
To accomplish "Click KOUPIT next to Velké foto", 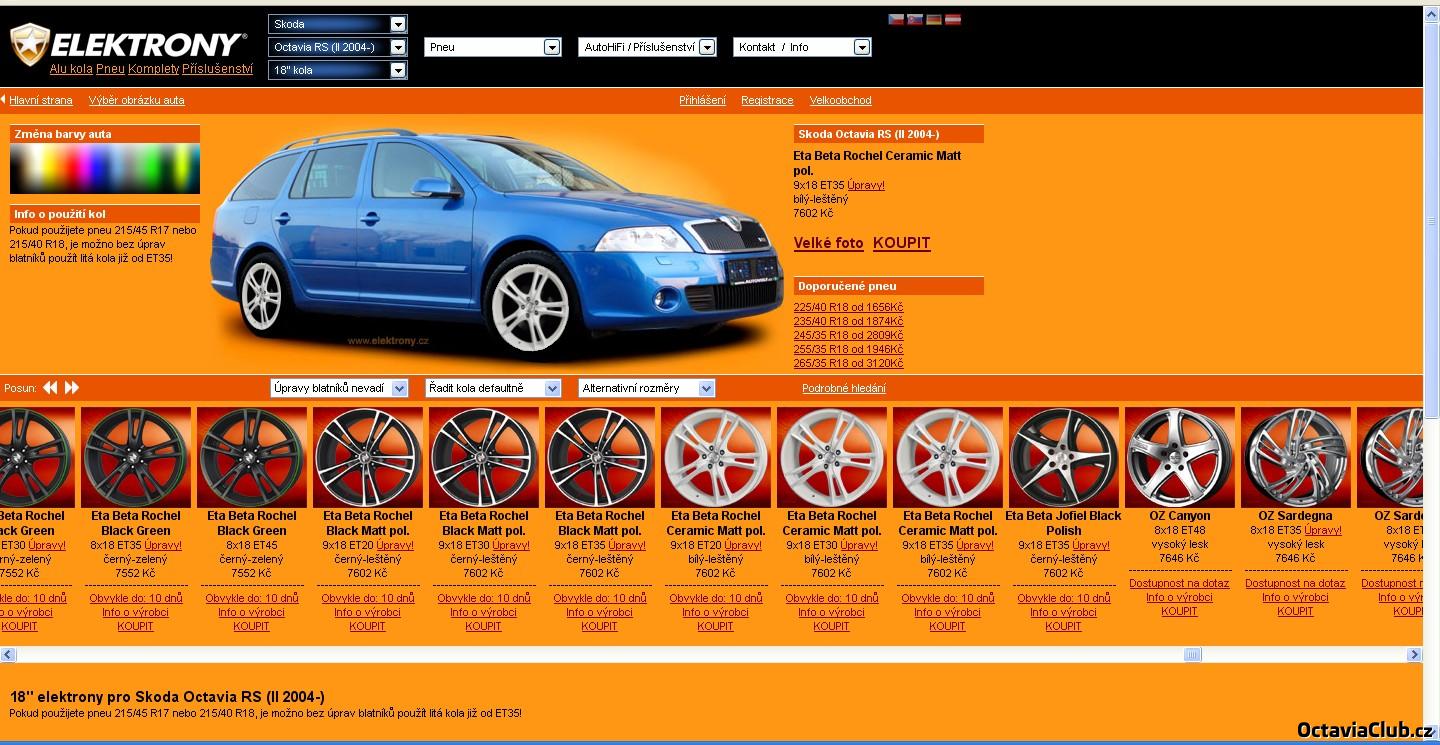I will point(901,243).
